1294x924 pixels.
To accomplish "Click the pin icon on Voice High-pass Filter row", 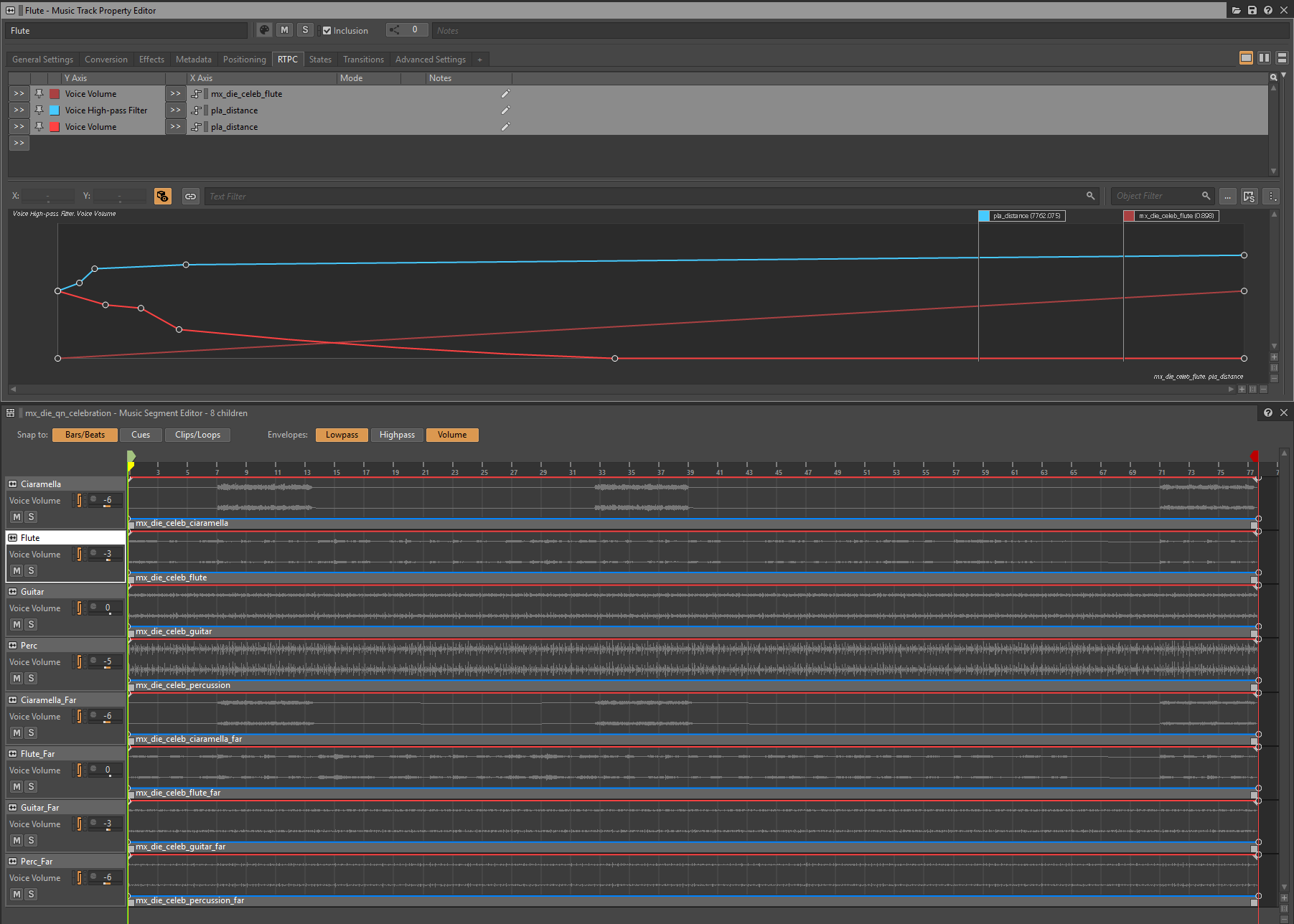I will pyautogui.click(x=39, y=110).
